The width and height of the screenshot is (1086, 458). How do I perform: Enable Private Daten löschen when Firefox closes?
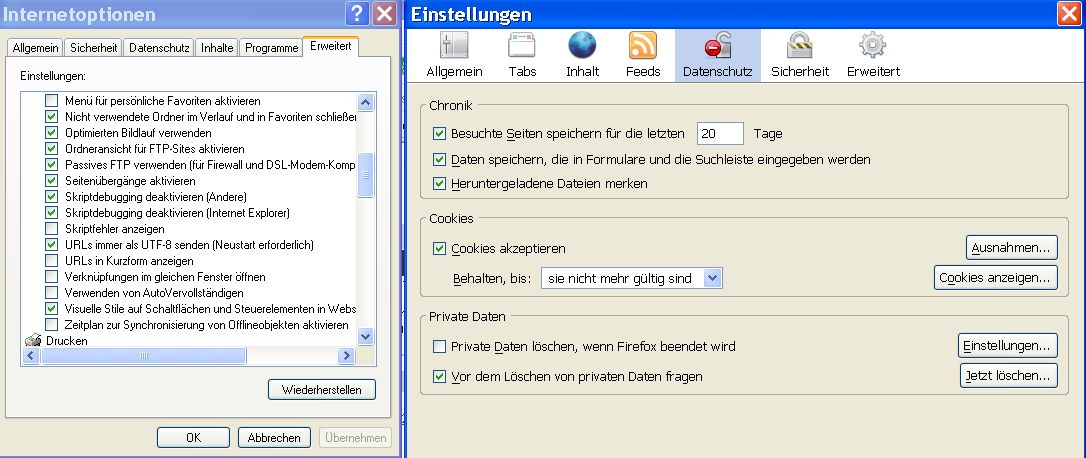[439, 347]
